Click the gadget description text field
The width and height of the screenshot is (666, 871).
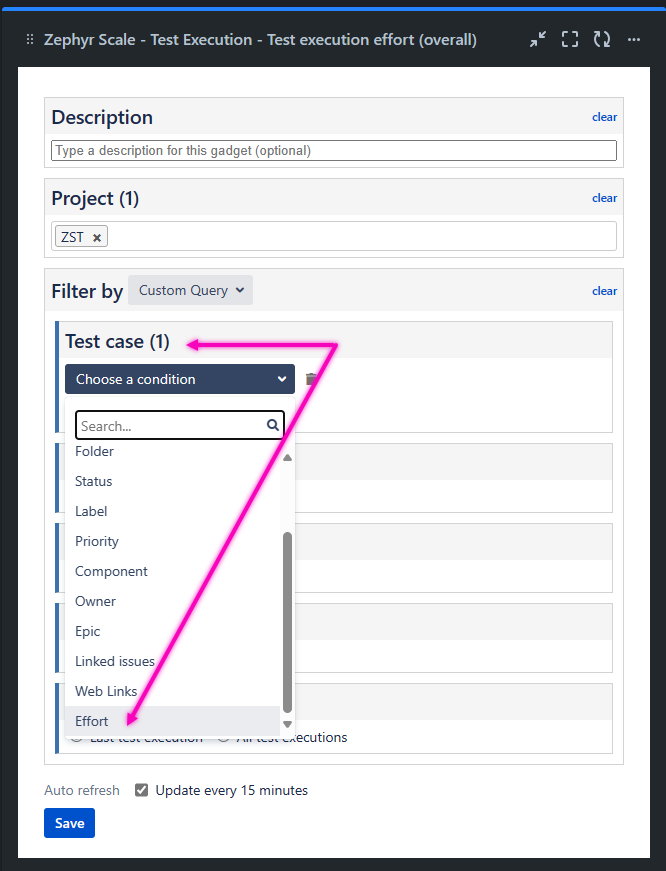[334, 151]
